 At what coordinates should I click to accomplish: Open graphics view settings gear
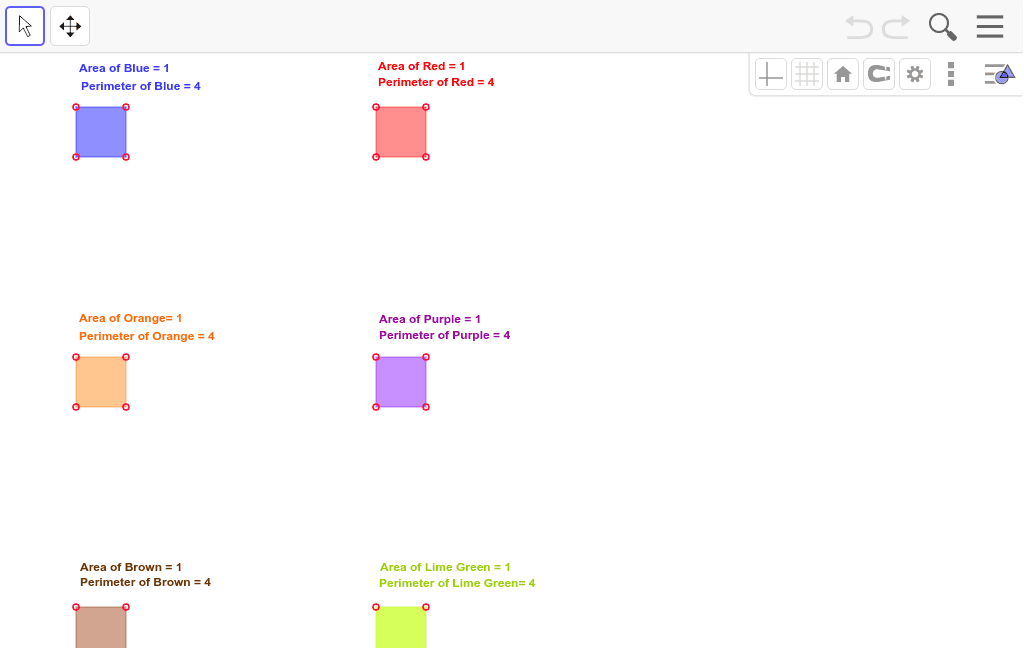914,74
